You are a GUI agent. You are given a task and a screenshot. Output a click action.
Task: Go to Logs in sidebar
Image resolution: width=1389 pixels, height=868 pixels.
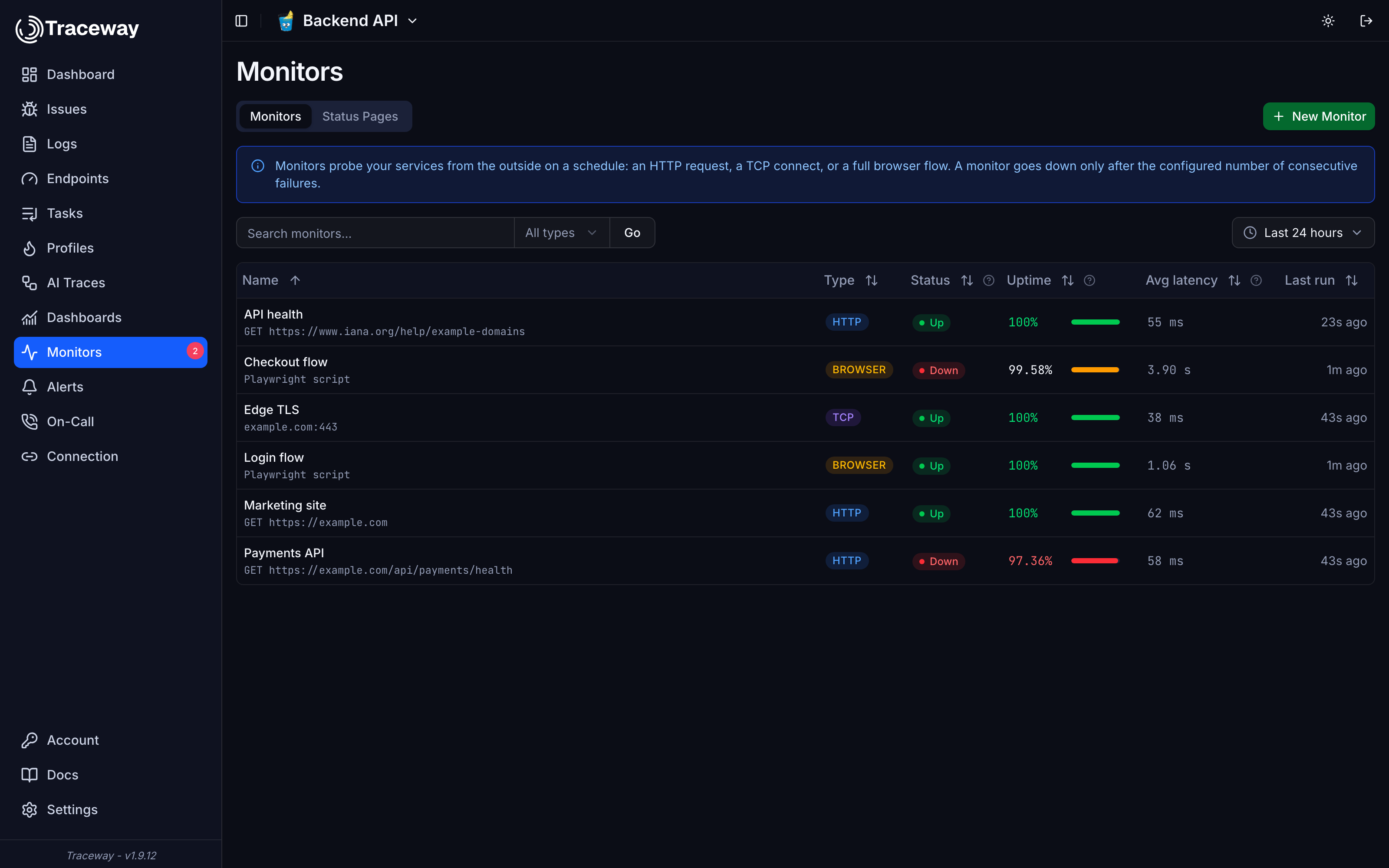tap(111, 144)
